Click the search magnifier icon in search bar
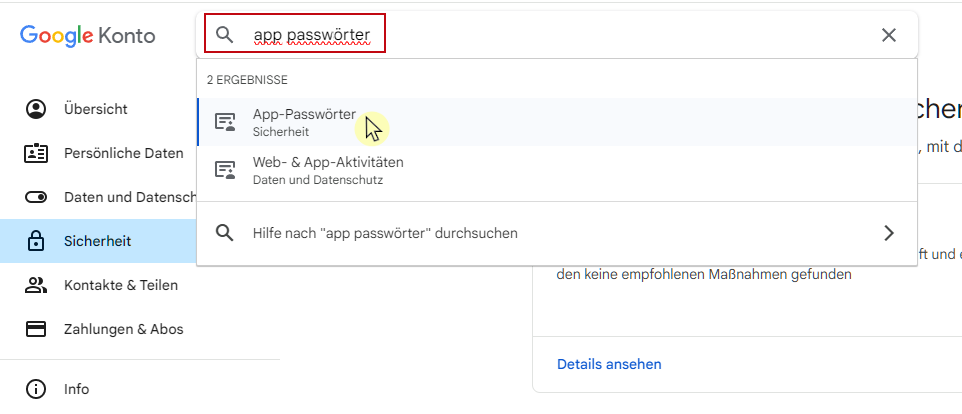 point(225,35)
